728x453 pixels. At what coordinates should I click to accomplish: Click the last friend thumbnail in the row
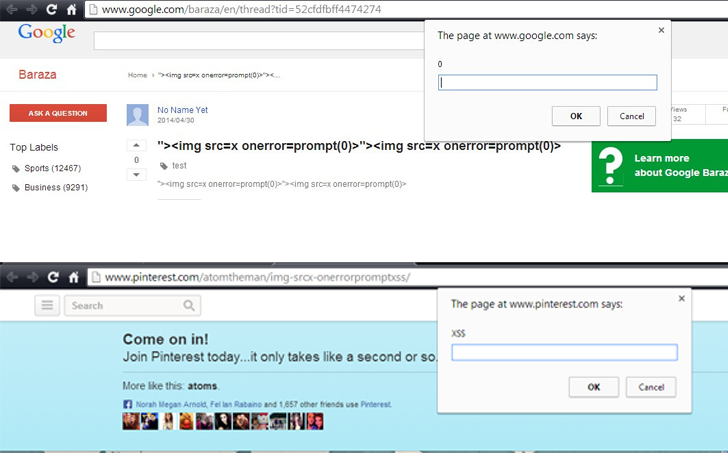click(315, 421)
